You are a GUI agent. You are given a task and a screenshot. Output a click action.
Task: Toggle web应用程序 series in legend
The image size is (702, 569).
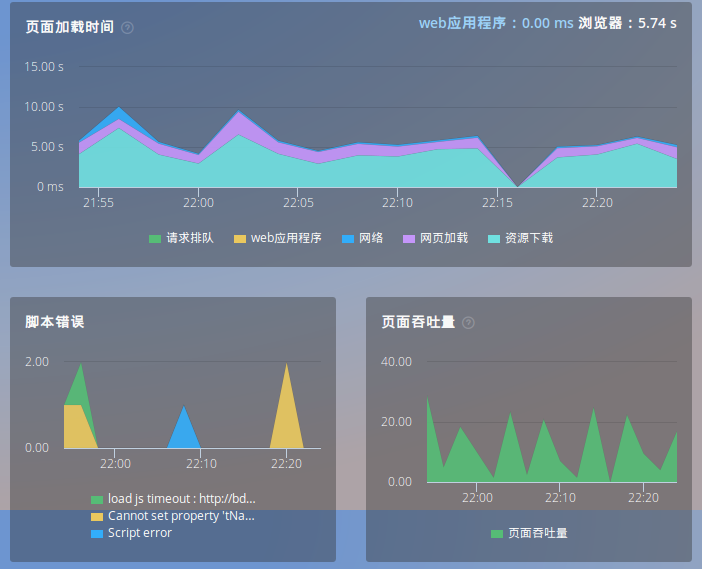(278, 238)
